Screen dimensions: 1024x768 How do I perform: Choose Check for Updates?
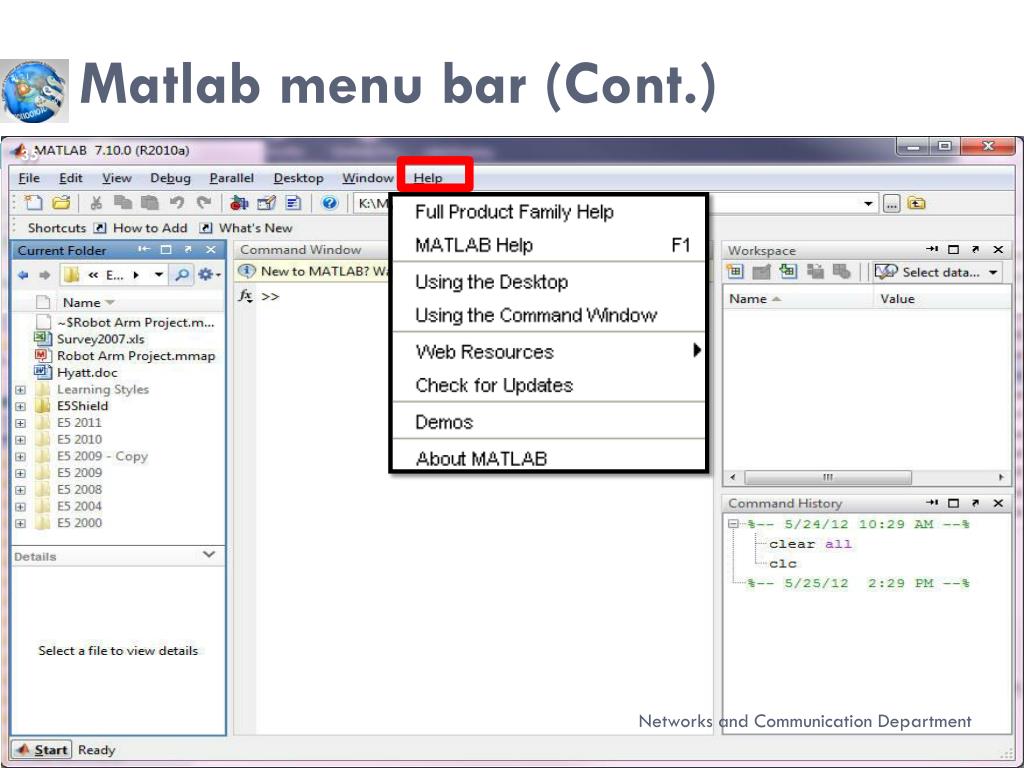click(x=549, y=385)
